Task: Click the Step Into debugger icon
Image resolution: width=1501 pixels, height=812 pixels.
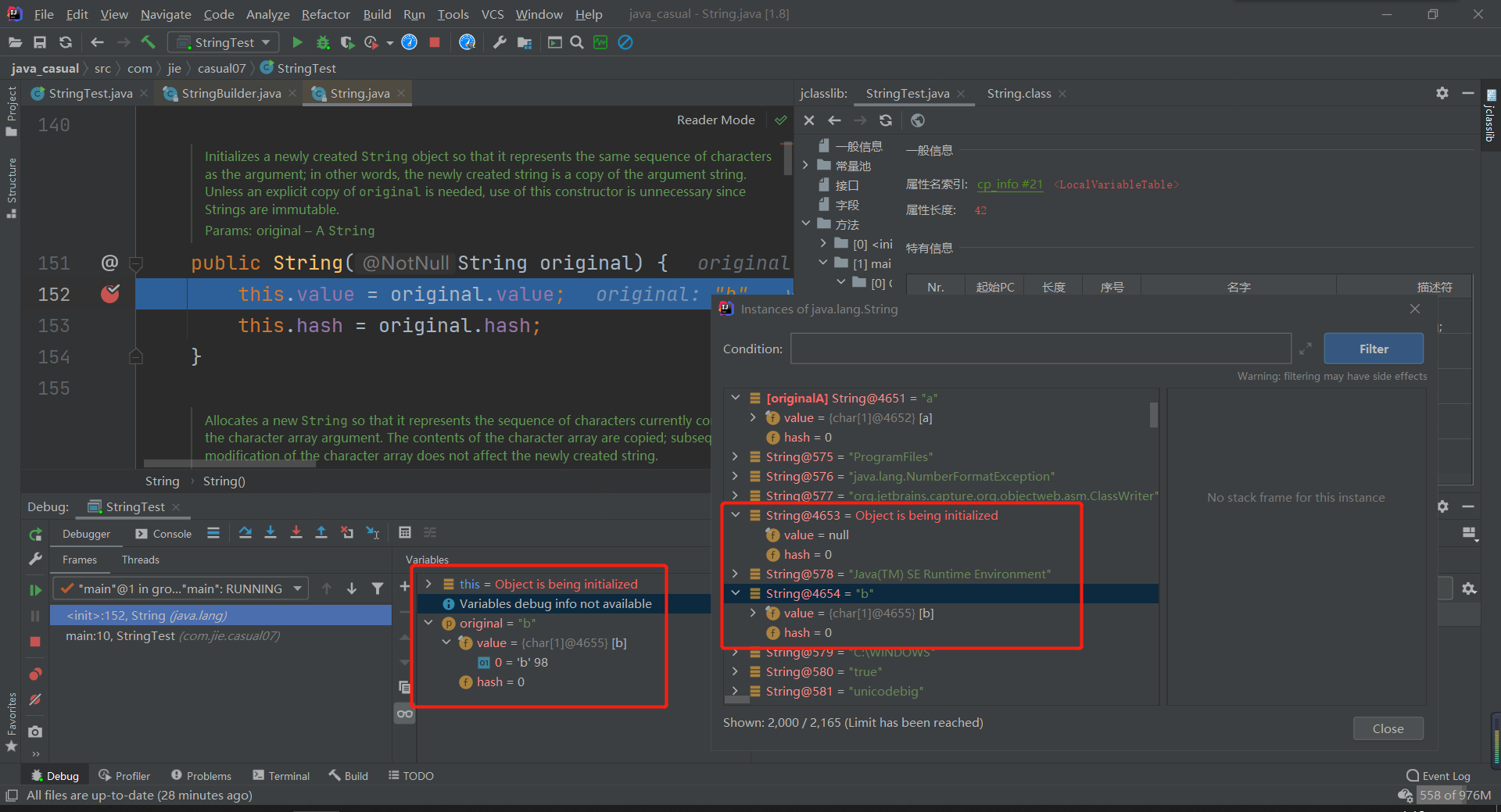Action: tap(270, 533)
